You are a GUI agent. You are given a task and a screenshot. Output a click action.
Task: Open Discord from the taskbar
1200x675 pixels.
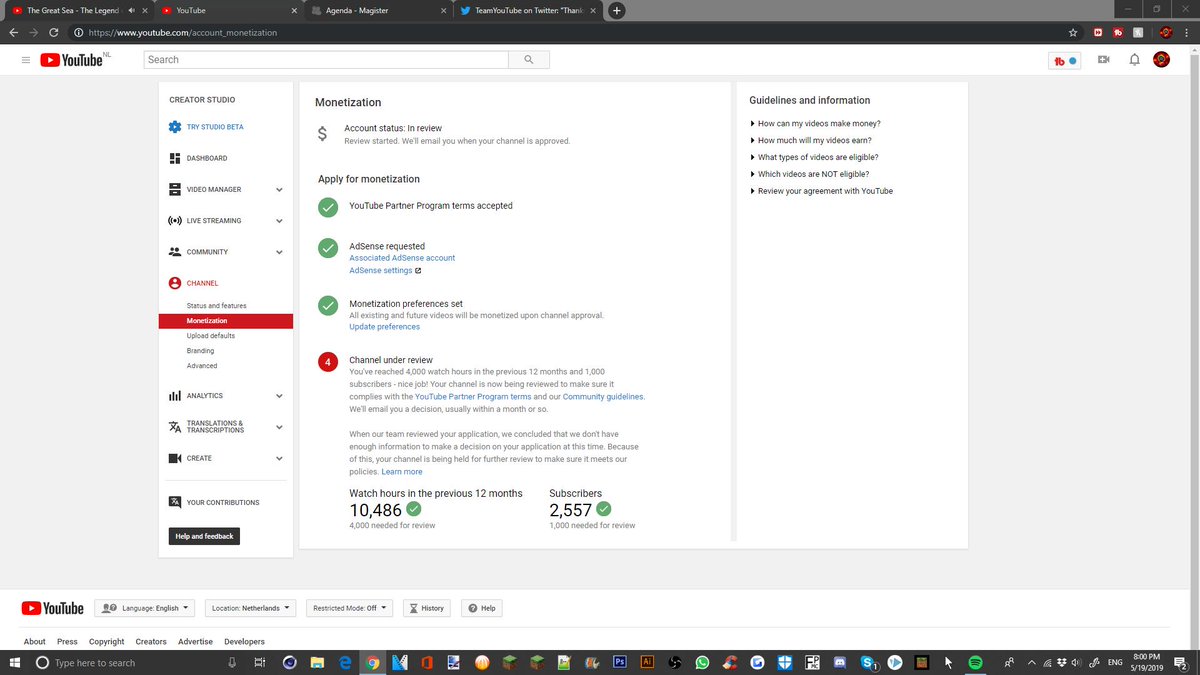(840, 662)
